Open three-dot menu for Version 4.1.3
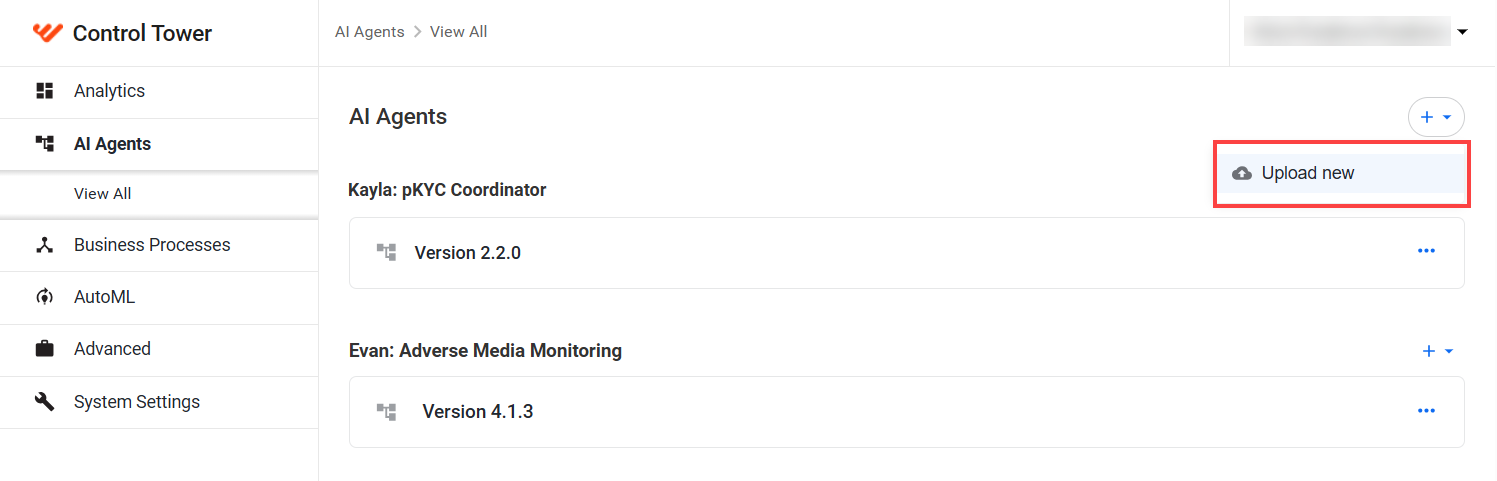The height and width of the screenshot is (481, 1497). pyautogui.click(x=1427, y=411)
